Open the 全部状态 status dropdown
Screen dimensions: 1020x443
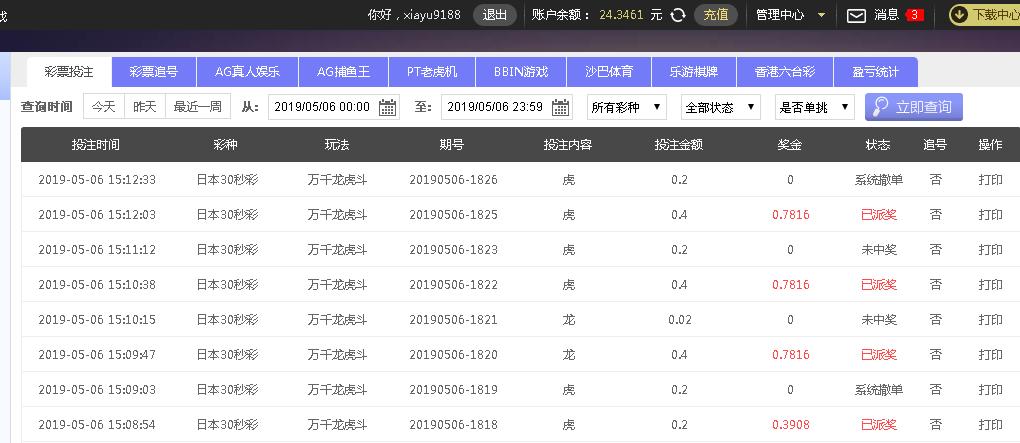[720, 107]
